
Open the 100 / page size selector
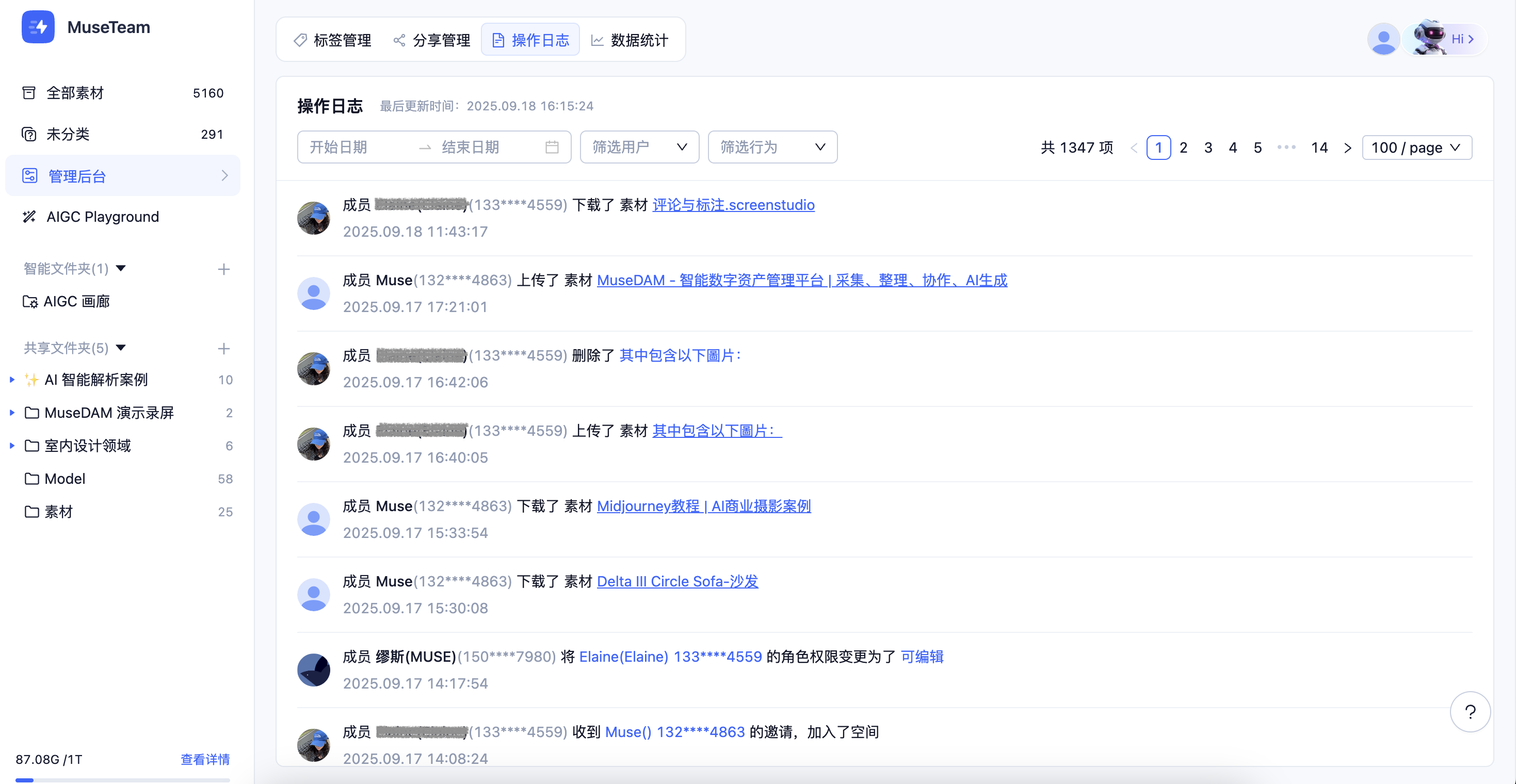tap(1416, 148)
